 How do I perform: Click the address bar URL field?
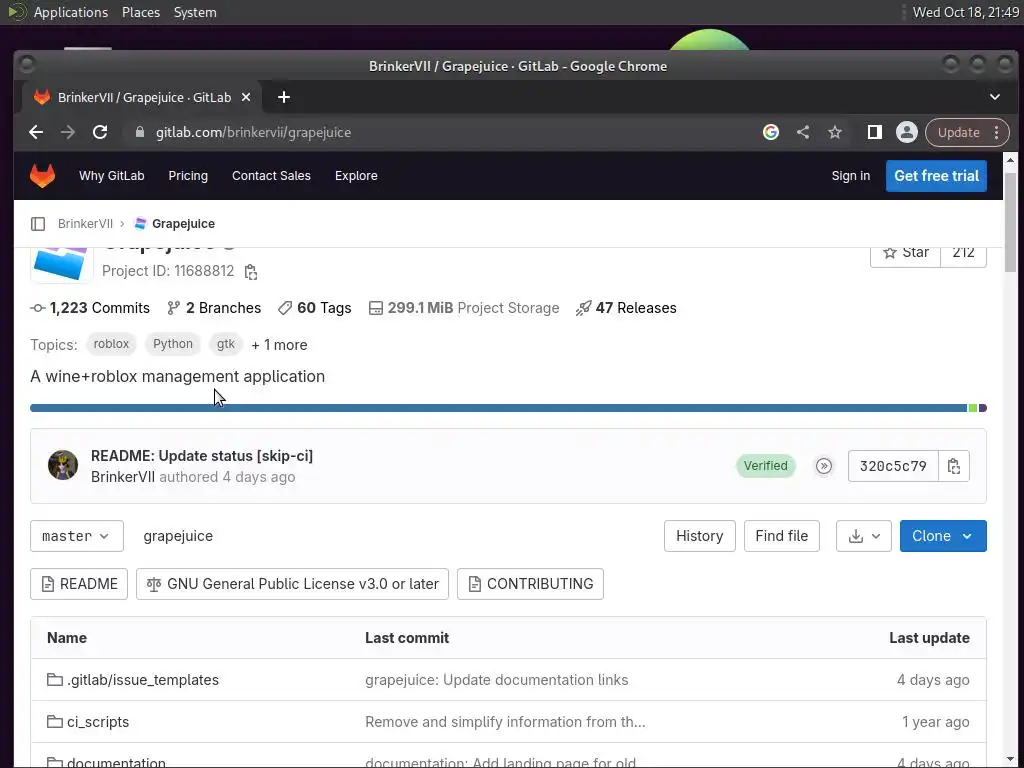[x=444, y=133]
